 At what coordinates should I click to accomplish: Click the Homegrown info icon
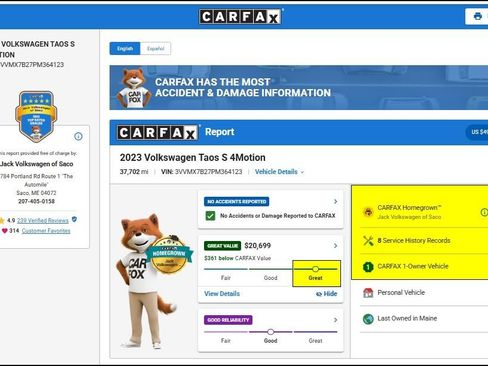point(484,212)
